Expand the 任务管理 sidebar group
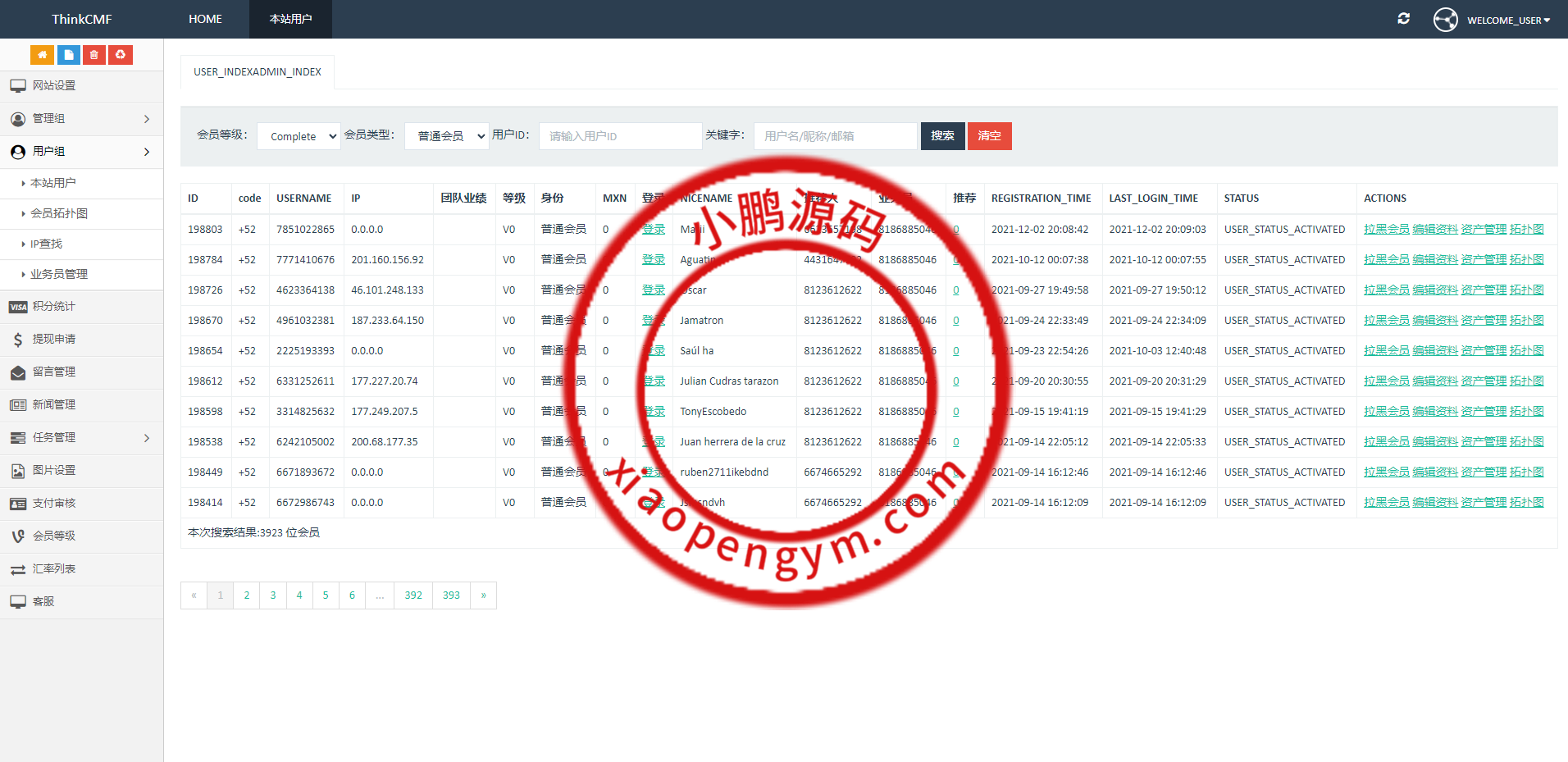This screenshot has width=1568, height=762. point(147,438)
